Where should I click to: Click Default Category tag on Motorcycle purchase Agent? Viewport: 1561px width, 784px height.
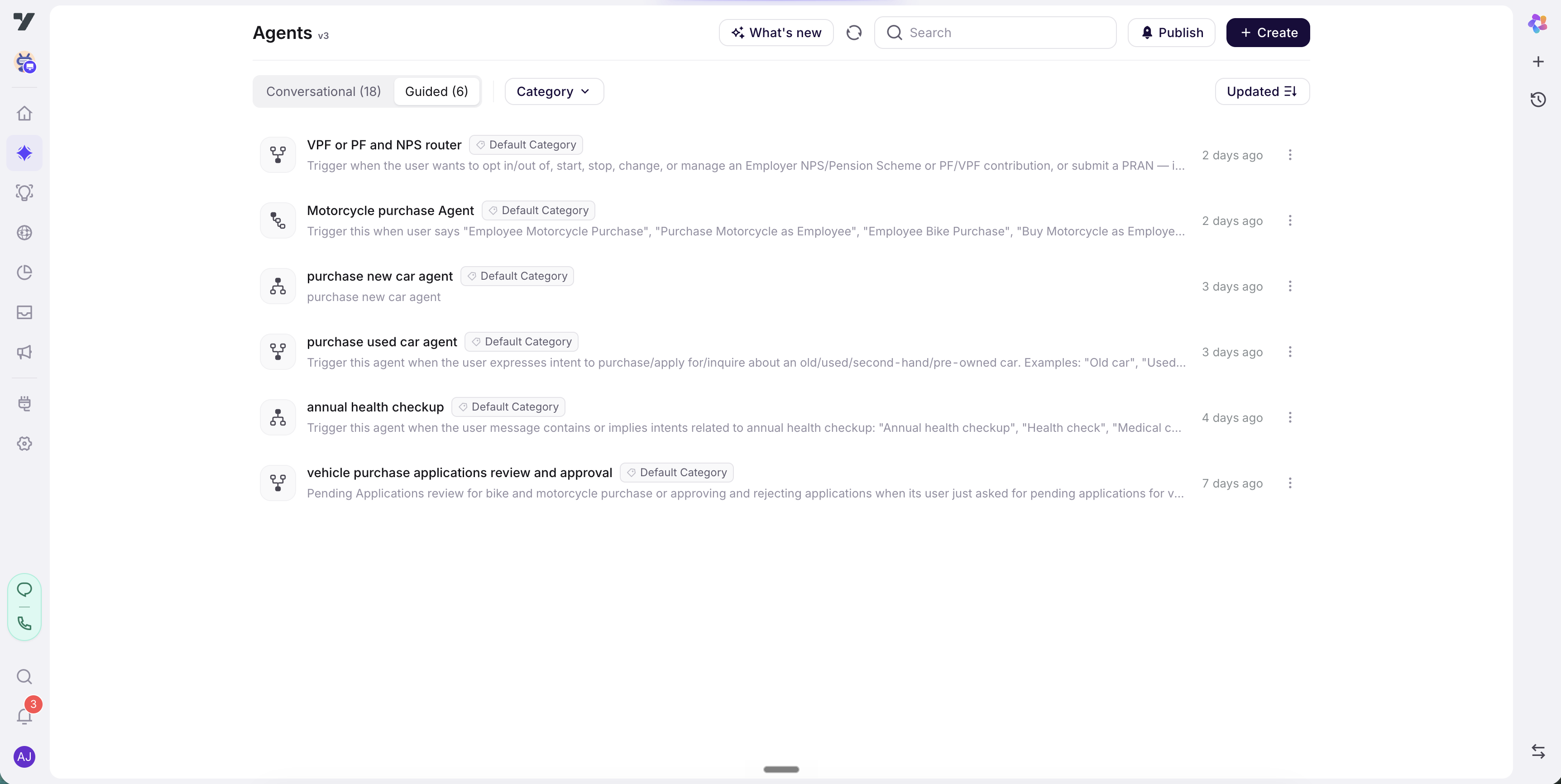coord(538,210)
